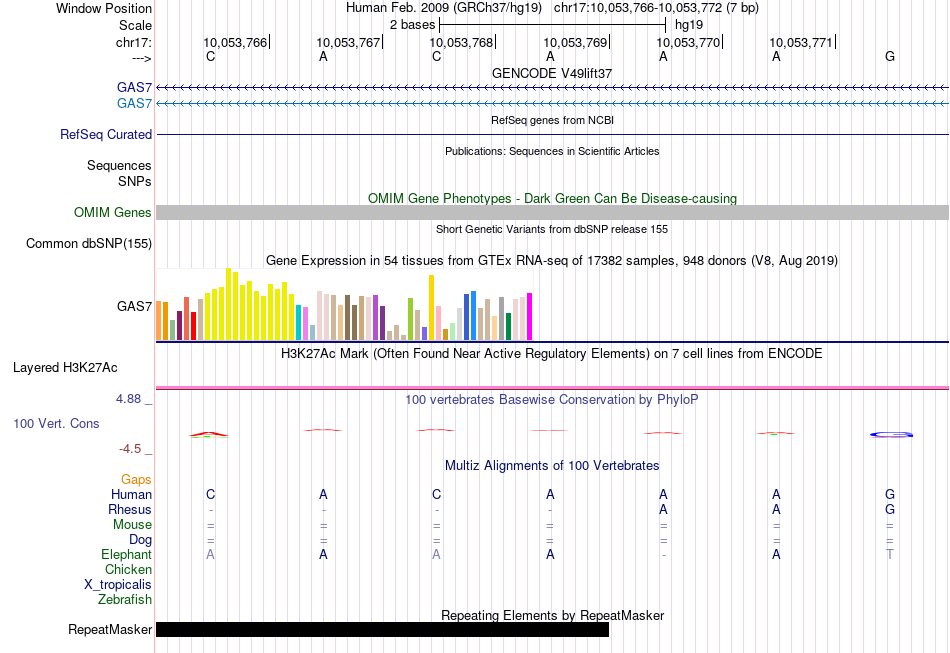Image resolution: width=950 pixels, height=653 pixels.
Task: Click the Common dbSNP(155) track label
Action: [x=89, y=244]
